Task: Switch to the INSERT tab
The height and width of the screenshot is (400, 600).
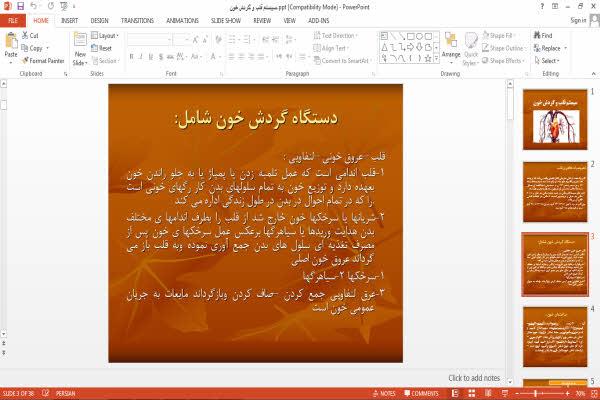Action: 69,21
